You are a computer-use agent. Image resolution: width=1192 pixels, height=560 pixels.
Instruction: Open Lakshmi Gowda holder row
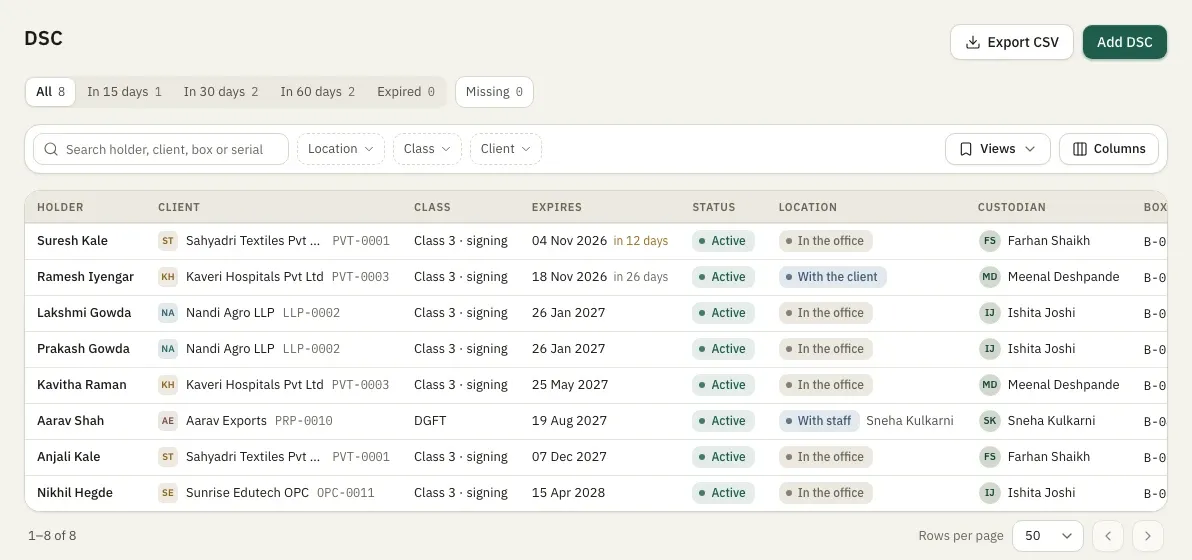(84, 313)
